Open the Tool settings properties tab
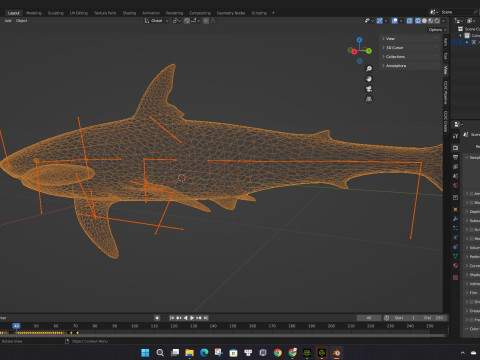This screenshot has width=480, height=360. click(x=455, y=136)
